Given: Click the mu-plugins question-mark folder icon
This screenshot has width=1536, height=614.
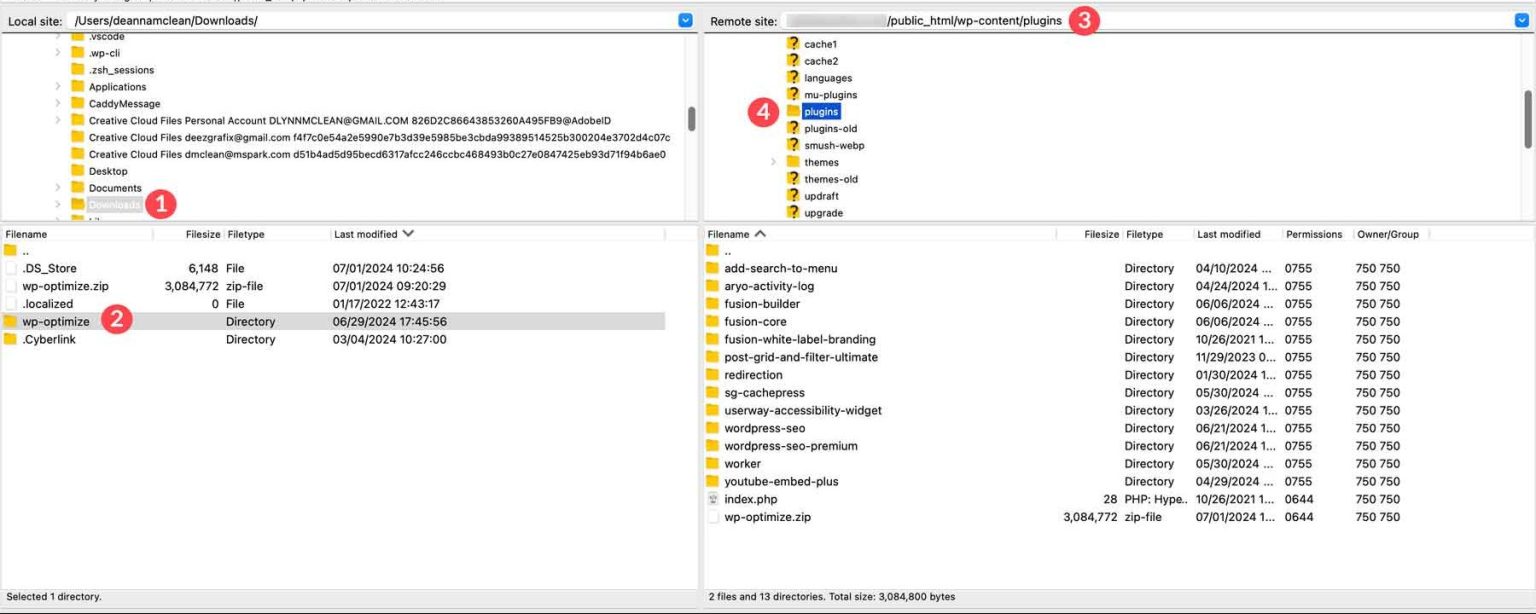Looking at the screenshot, I should [x=795, y=94].
